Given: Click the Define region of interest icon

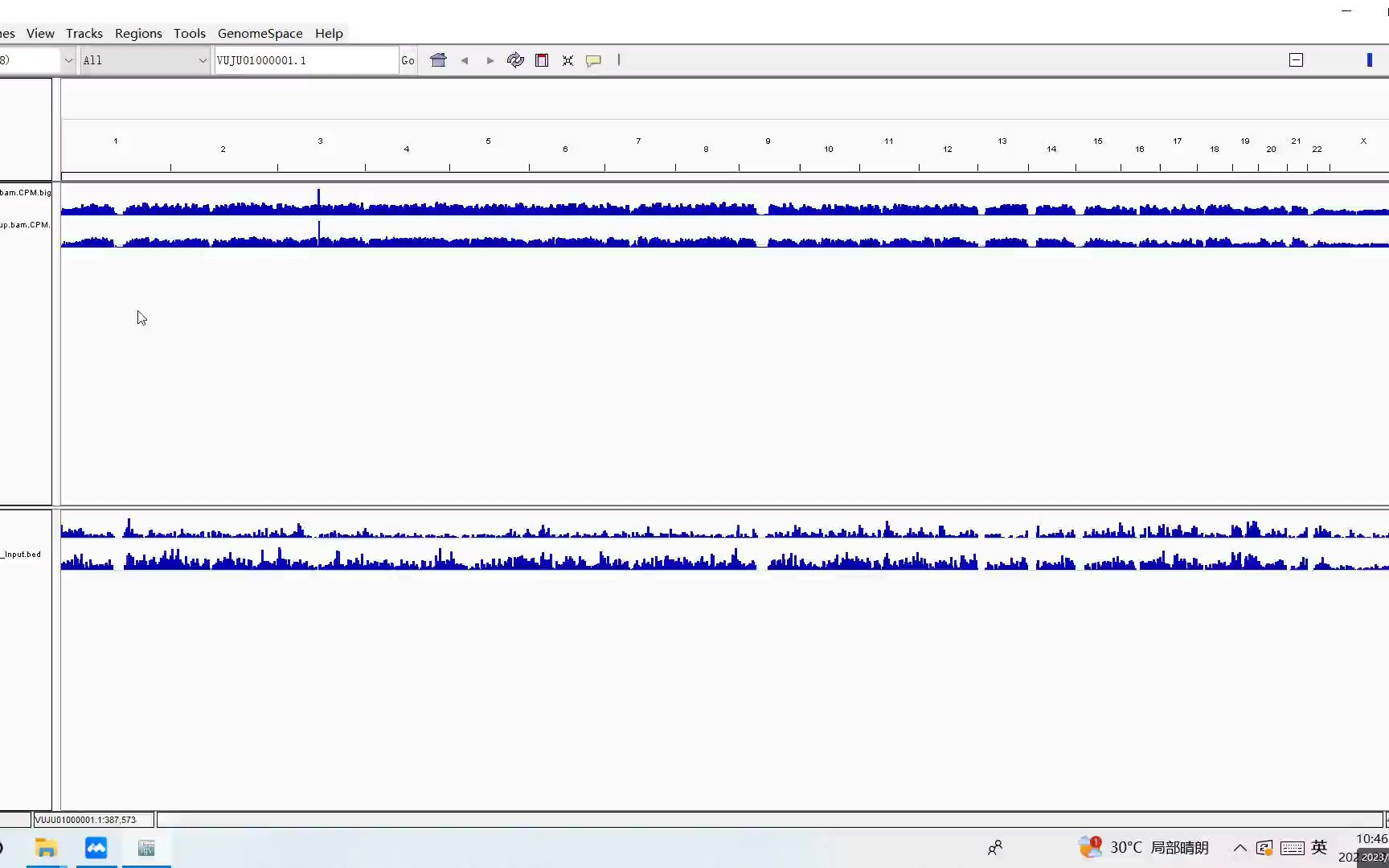Looking at the screenshot, I should point(542,60).
